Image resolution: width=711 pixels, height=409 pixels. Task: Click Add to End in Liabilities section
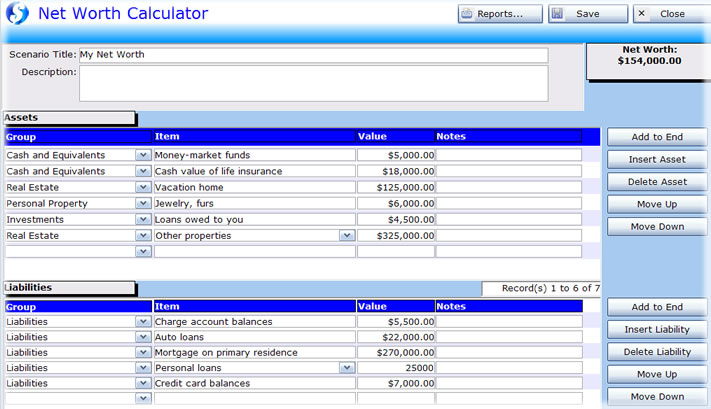tap(657, 307)
